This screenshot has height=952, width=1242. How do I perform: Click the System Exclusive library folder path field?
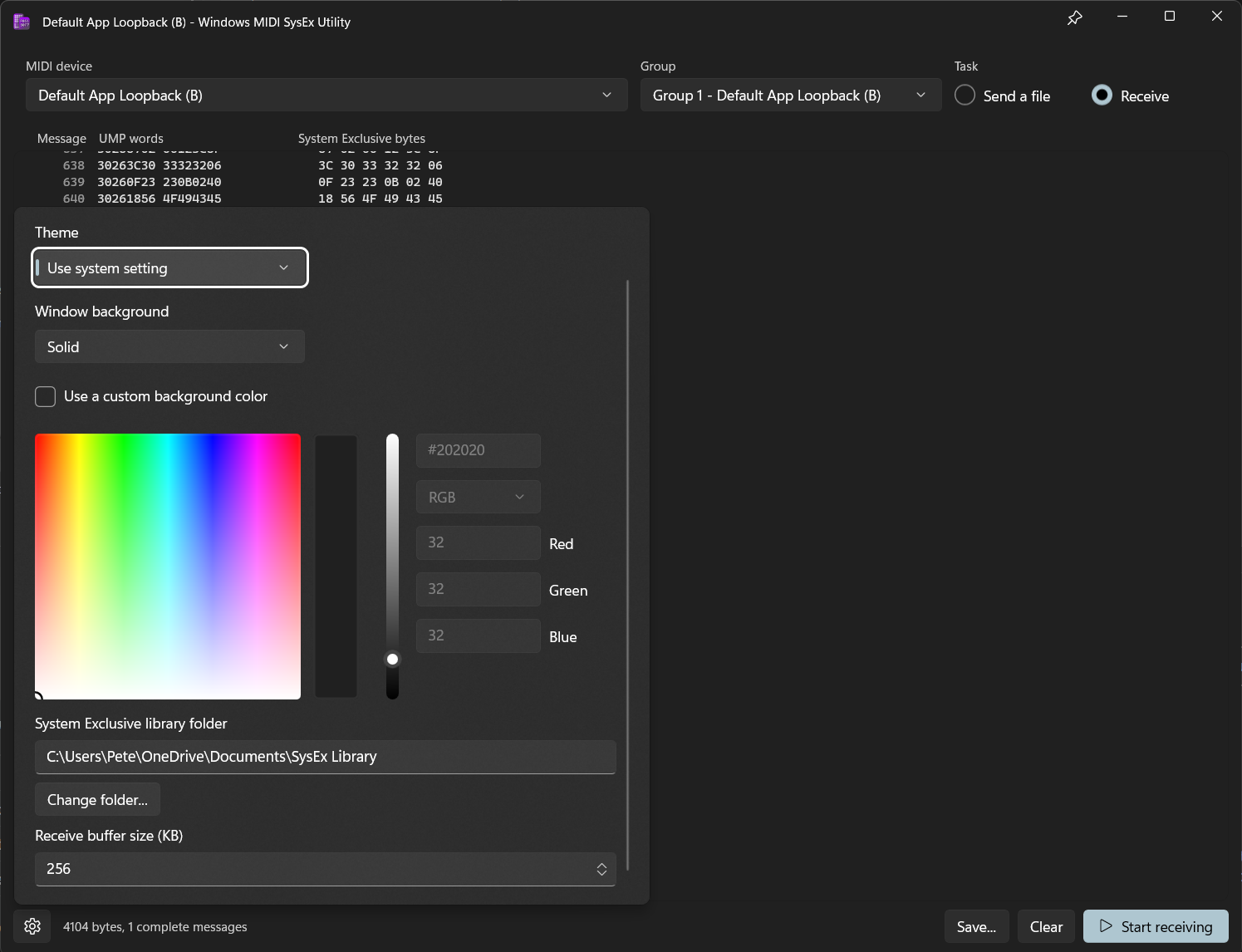325,757
